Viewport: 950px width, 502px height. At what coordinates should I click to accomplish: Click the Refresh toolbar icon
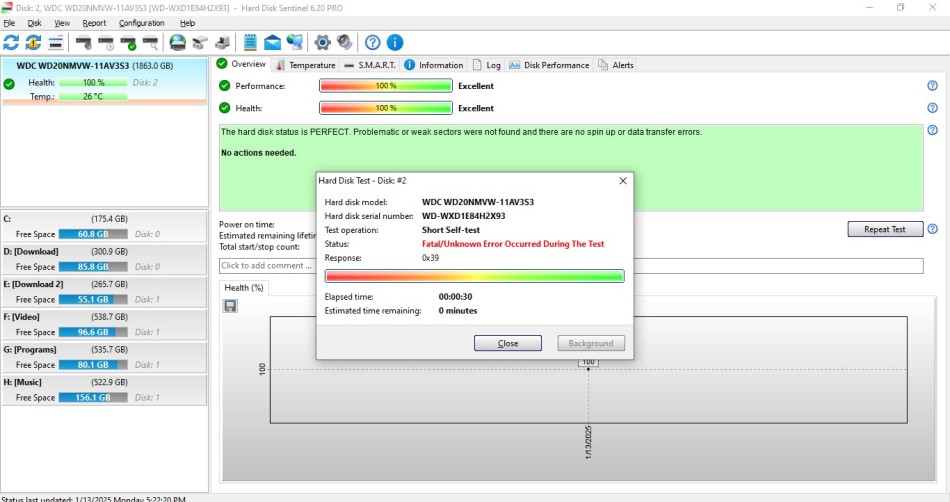pos(11,42)
